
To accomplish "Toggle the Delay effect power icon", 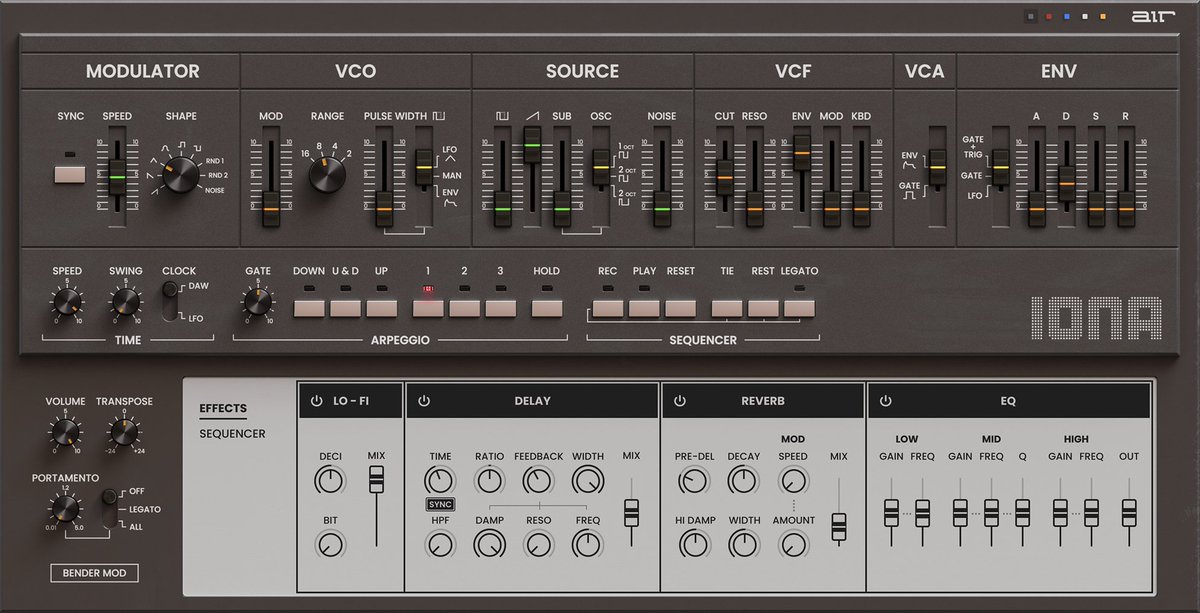I will coord(424,399).
